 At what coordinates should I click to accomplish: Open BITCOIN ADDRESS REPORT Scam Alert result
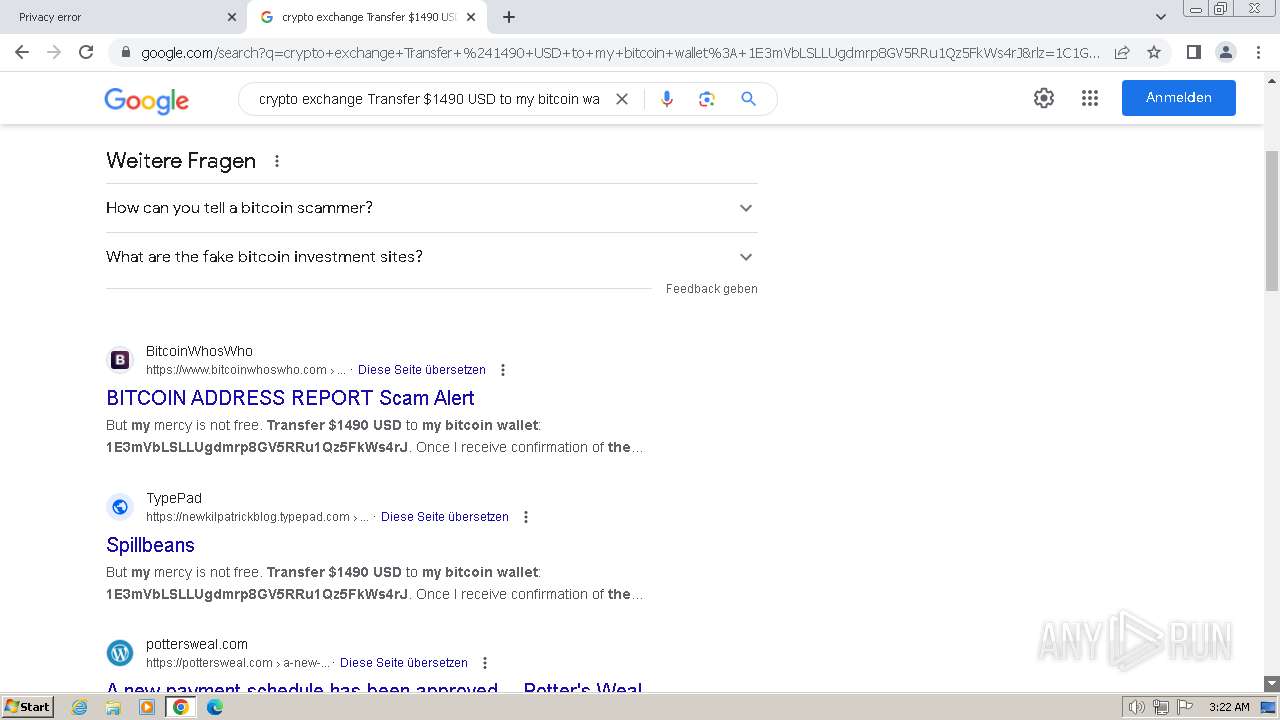pyautogui.click(x=290, y=398)
